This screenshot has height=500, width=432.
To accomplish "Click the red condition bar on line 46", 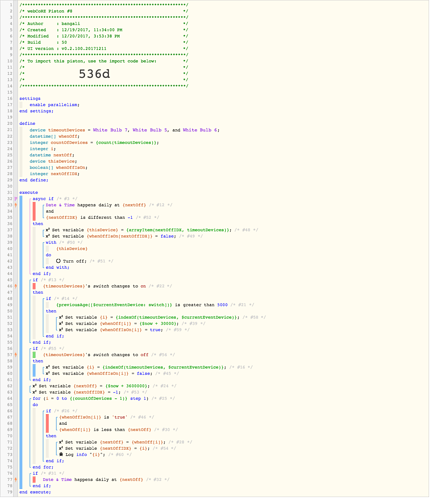I will tap(34, 287).
